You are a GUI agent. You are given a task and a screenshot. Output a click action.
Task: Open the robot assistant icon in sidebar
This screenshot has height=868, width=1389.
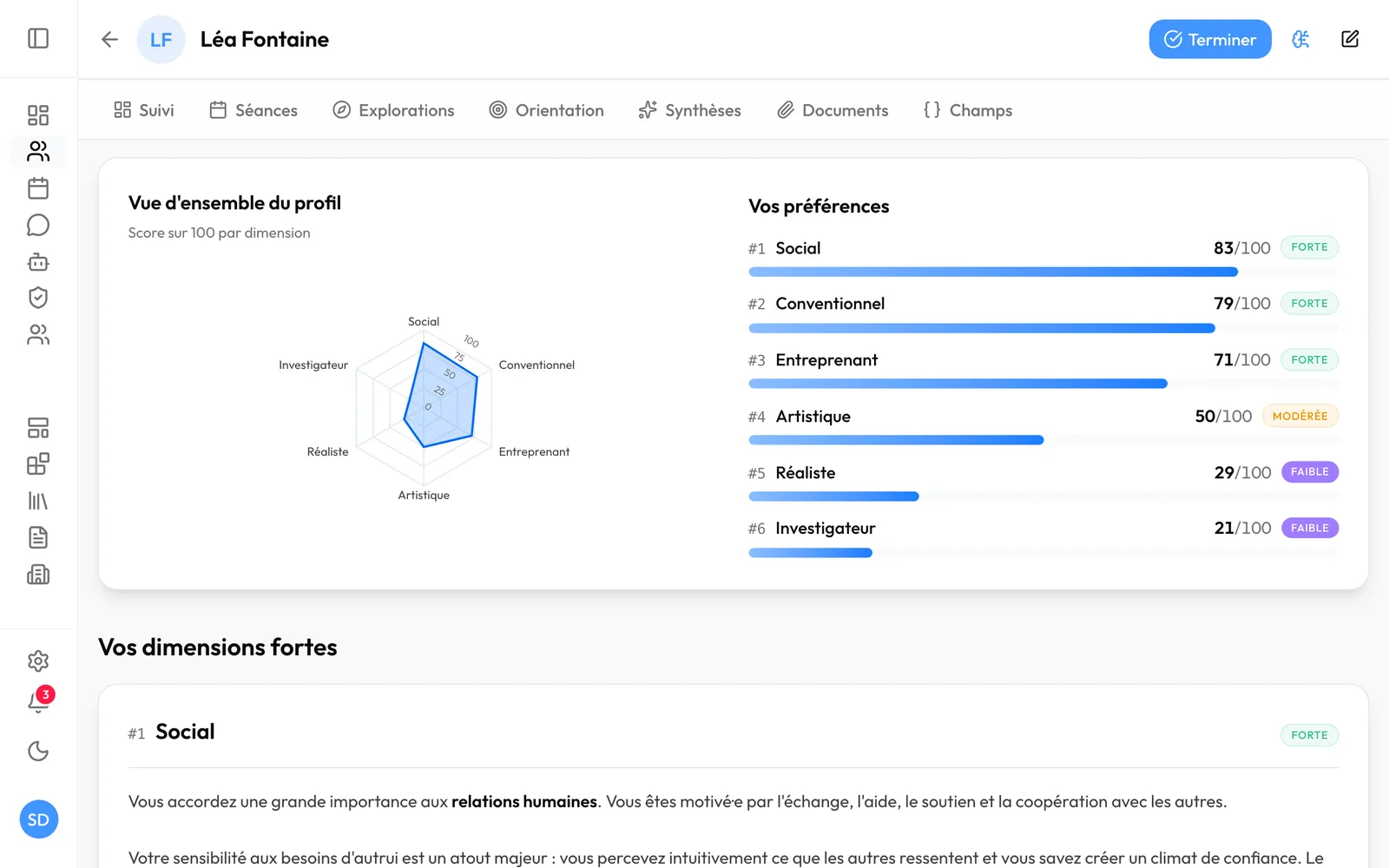click(x=38, y=261)
